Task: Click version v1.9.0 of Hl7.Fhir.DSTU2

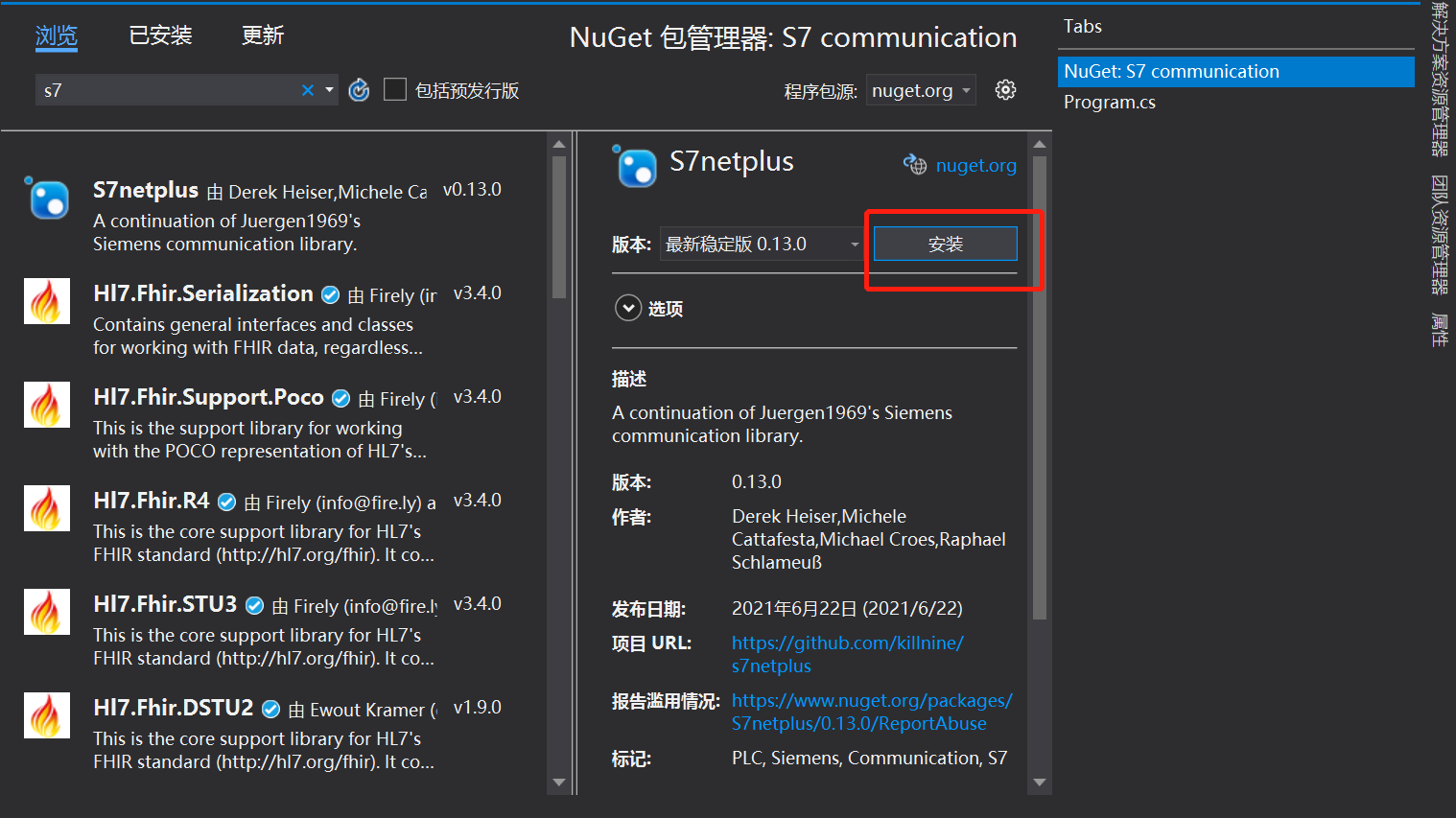Action: (478, 708)
